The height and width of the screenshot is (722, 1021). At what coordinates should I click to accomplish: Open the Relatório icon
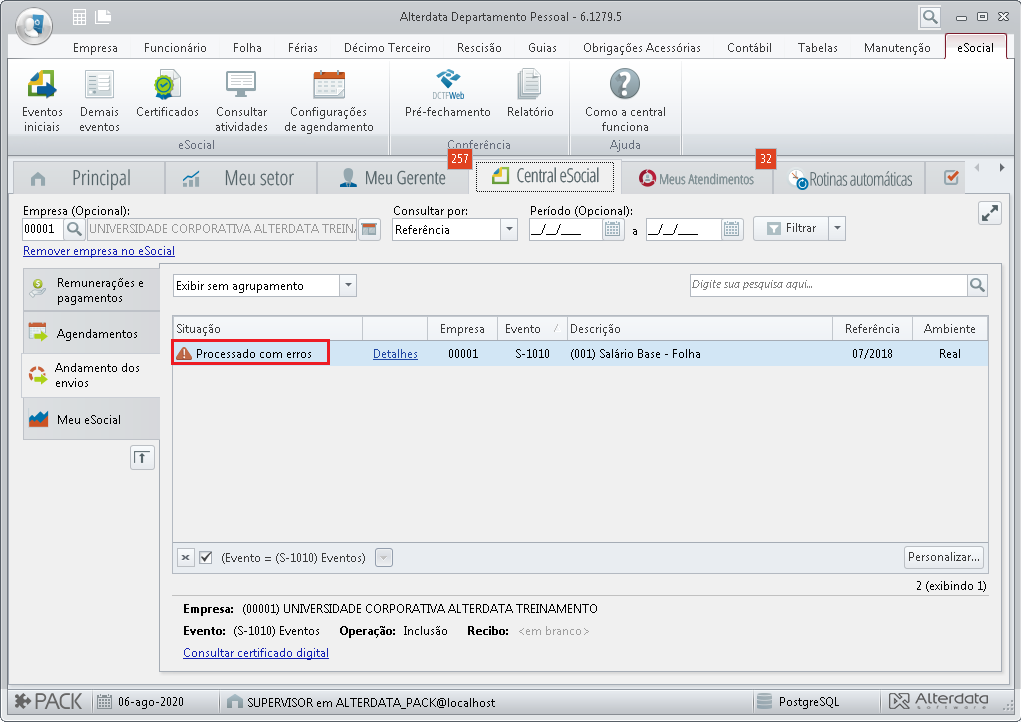coord(530,94)
